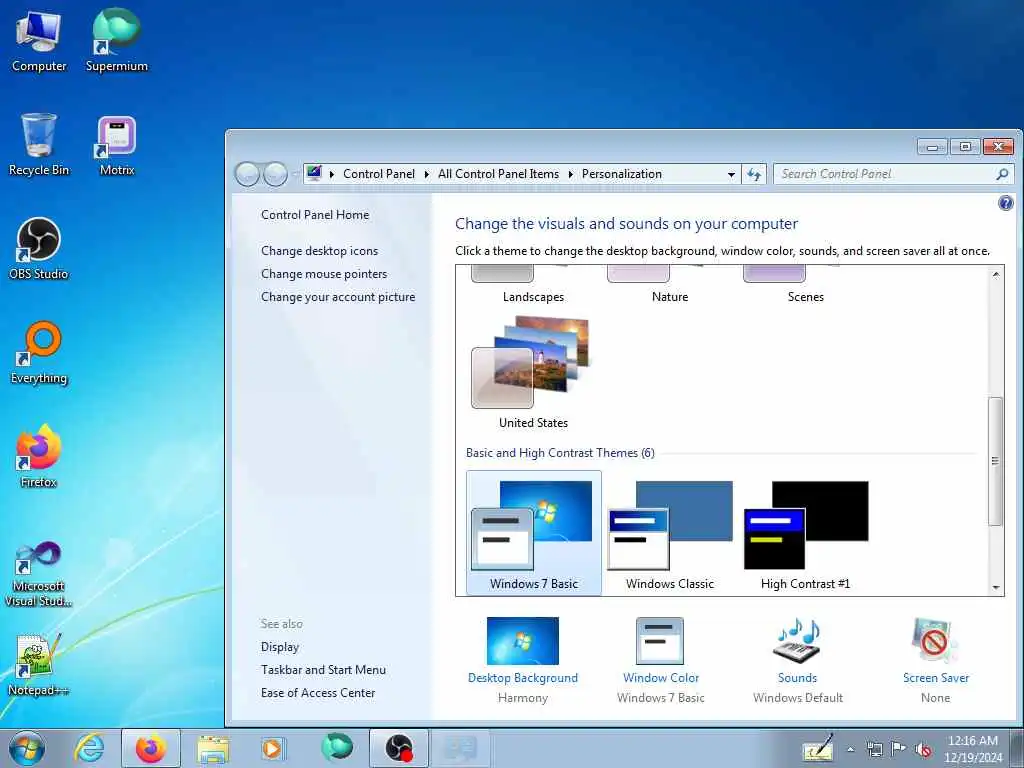The image size is (1024, 768).
Task: Select the OBS Studio desktop shortcut
Action: tap(39, 248)
